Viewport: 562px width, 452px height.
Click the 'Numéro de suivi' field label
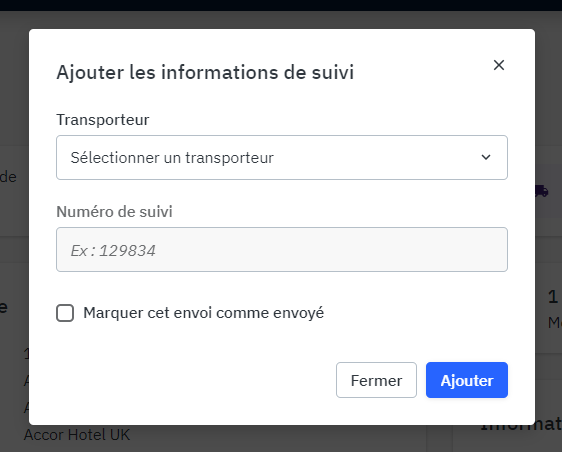click(114, 211)
